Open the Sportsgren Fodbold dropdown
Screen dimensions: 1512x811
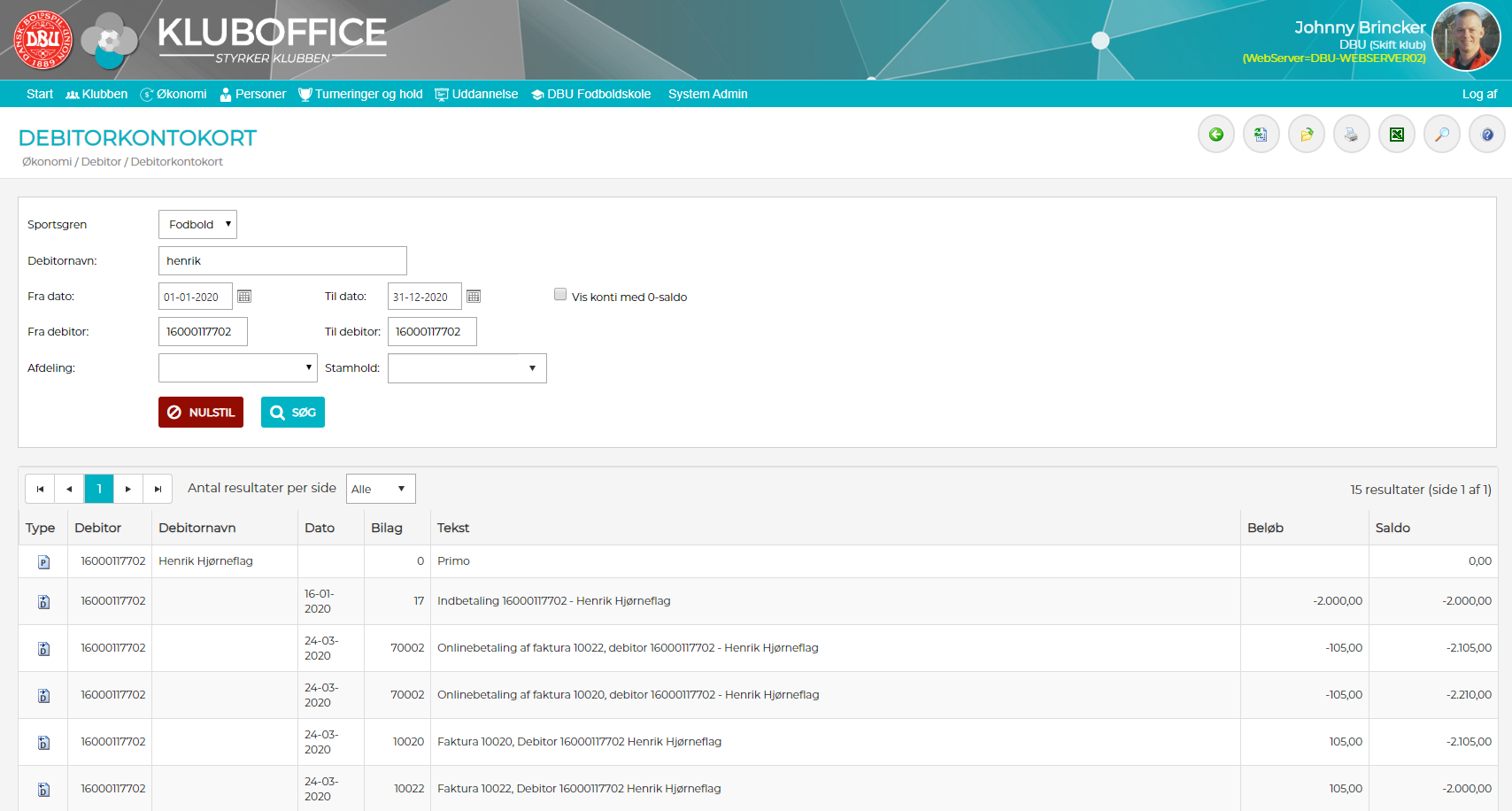pyautogui.click(x=197, y=225)
